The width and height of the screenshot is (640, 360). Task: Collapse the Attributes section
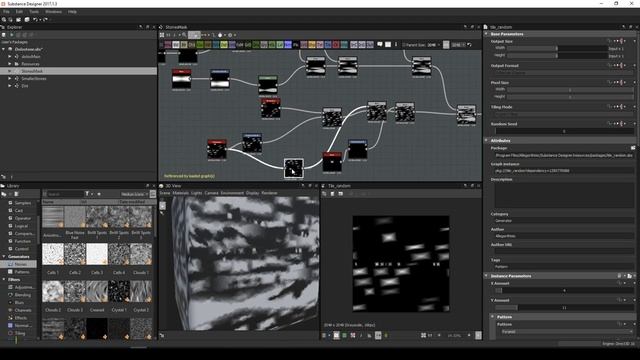point(486,140)
